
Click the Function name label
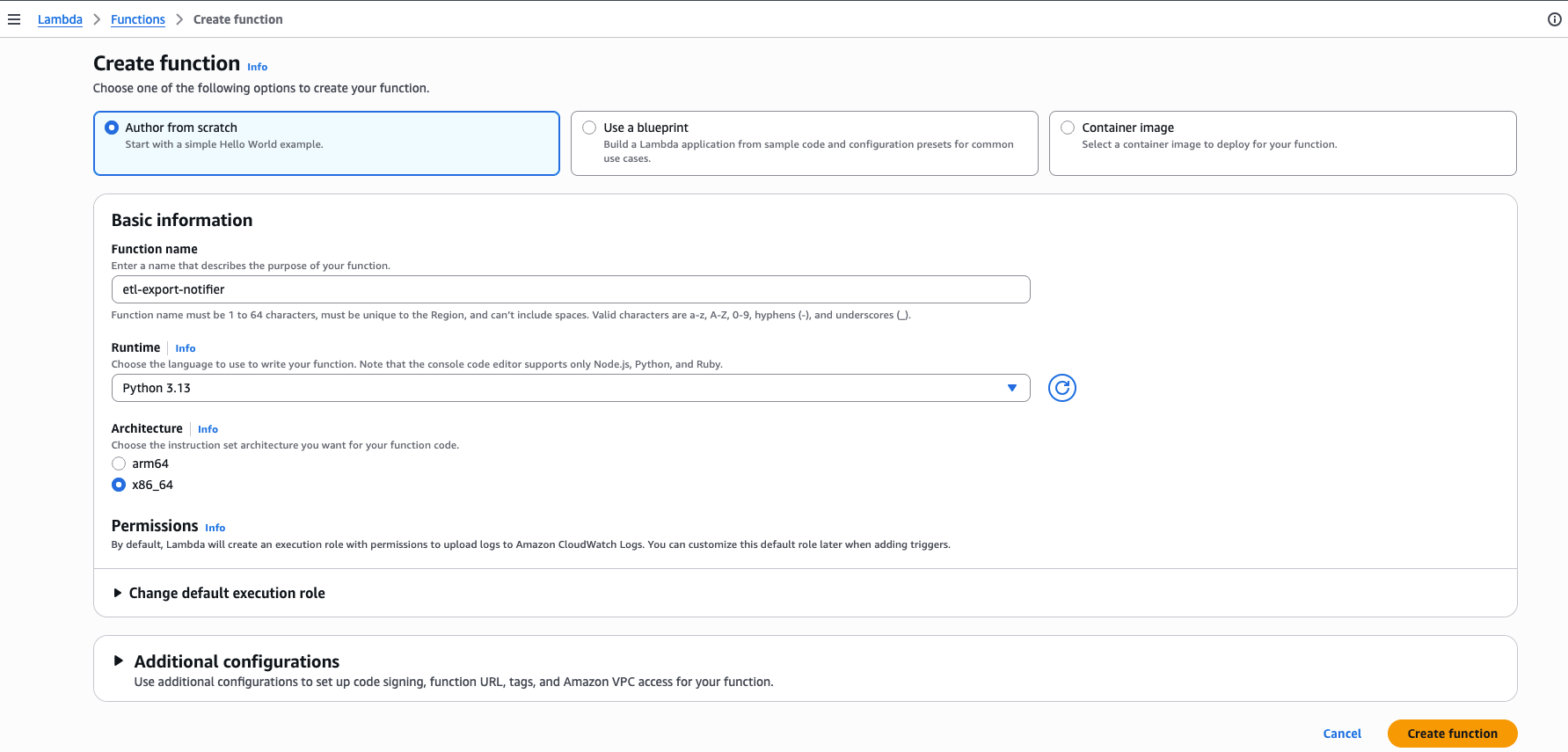(x=155, y=249)
